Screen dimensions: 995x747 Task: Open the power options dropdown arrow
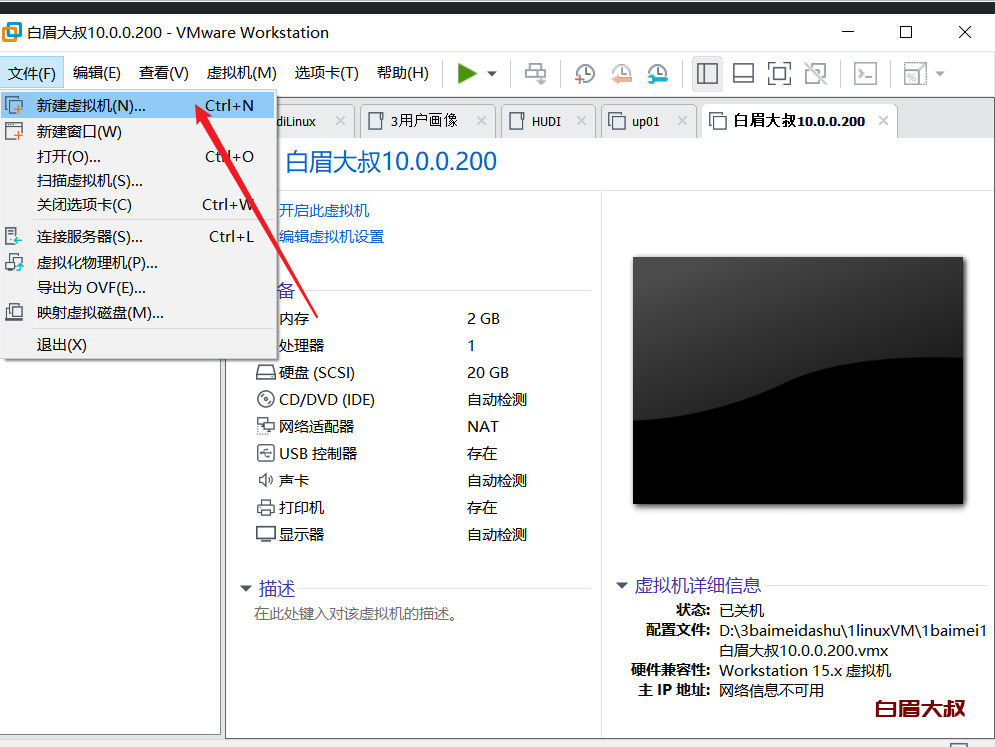tap(492, 74)
